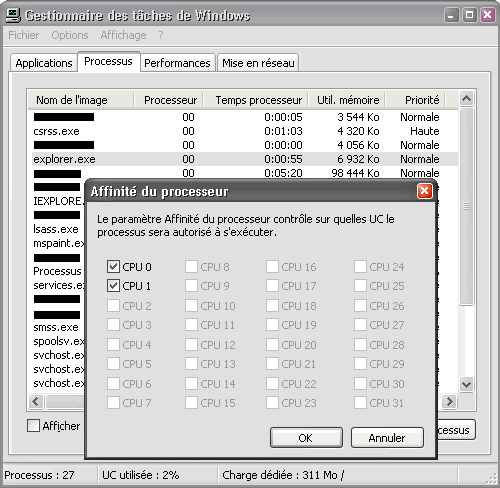Select the spoolsv process row
500x488 pixels.
59,341
